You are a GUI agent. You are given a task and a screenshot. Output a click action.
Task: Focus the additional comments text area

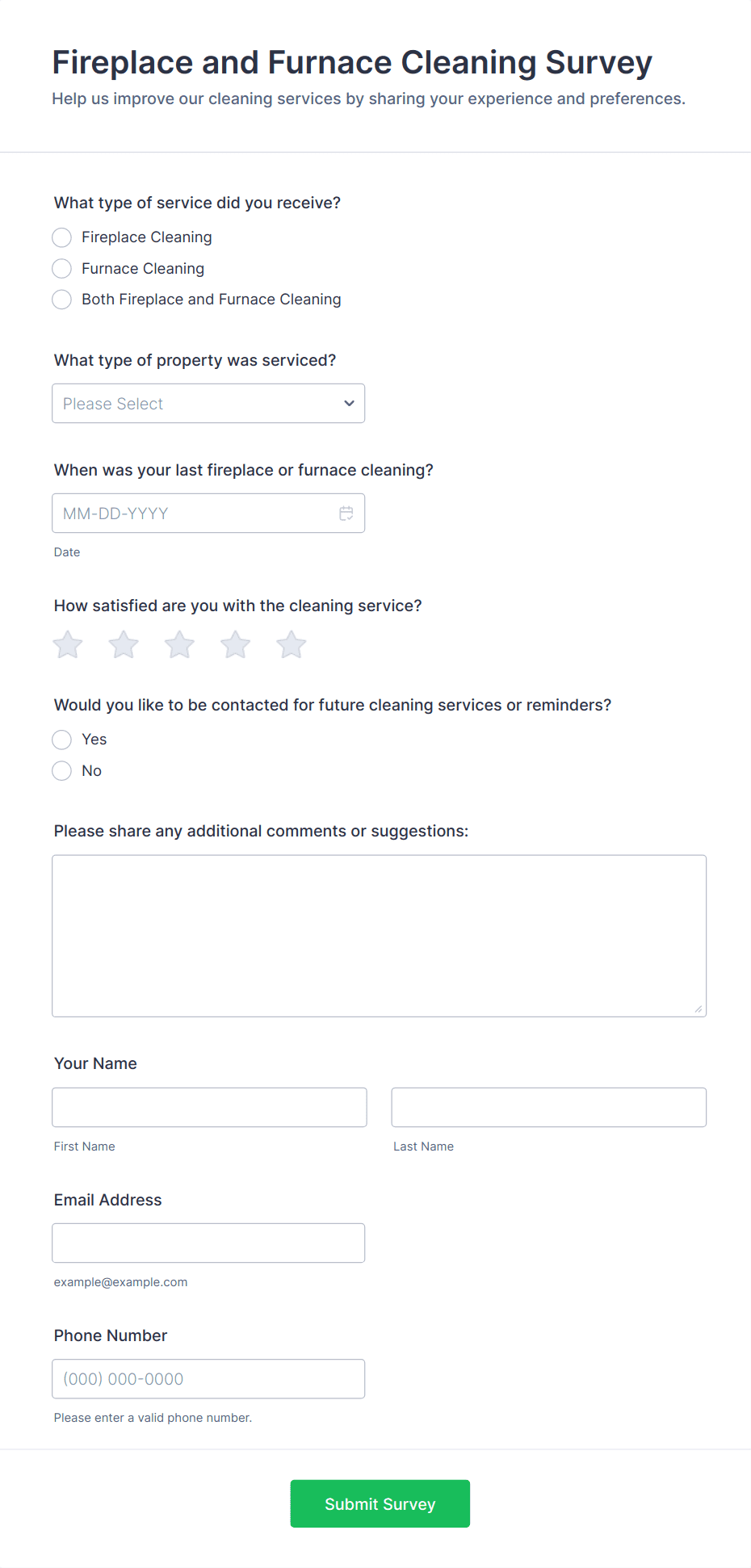click(379, 936)
